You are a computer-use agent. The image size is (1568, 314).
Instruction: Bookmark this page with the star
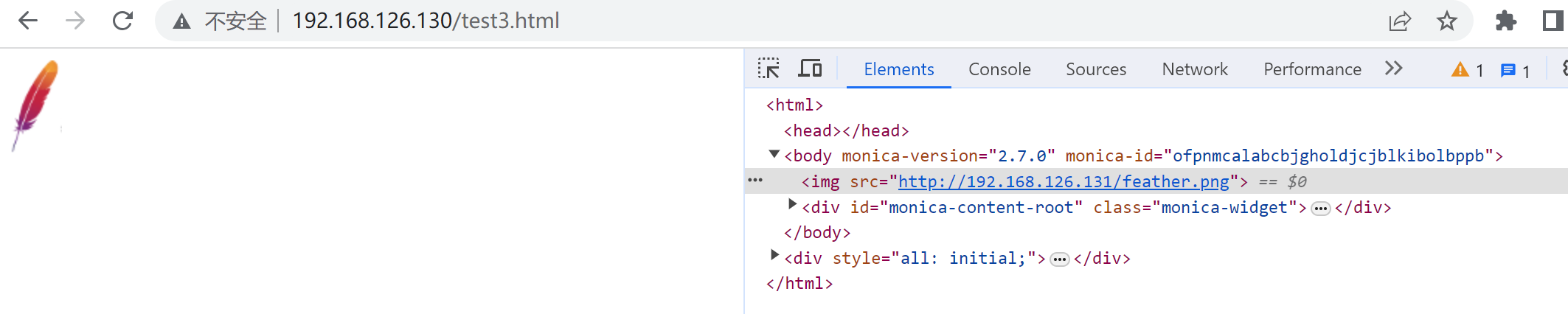click(x=1447, y=21)
